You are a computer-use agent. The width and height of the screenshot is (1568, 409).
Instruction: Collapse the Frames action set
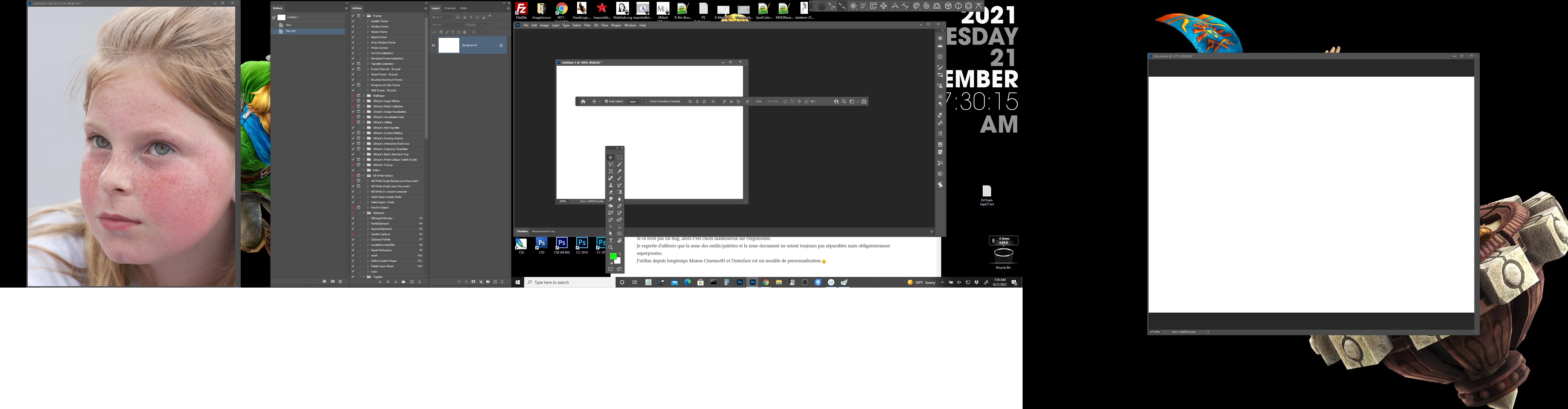(364, 16)
